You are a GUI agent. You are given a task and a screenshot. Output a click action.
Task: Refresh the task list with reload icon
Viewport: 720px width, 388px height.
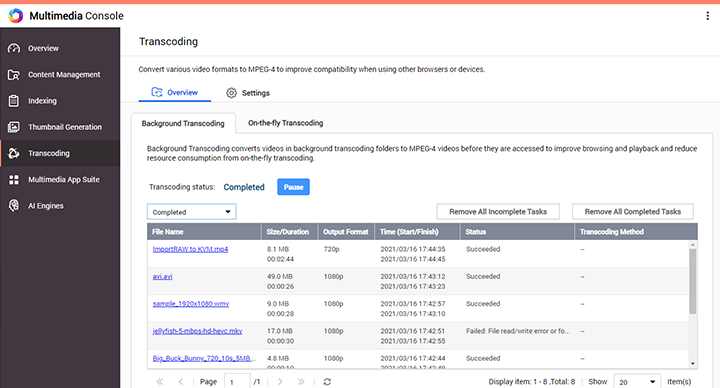327,382
